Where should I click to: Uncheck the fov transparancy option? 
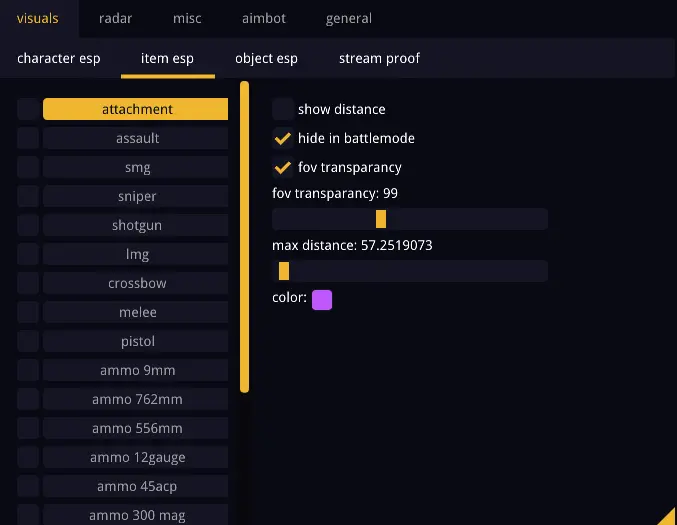click(283, 167)
